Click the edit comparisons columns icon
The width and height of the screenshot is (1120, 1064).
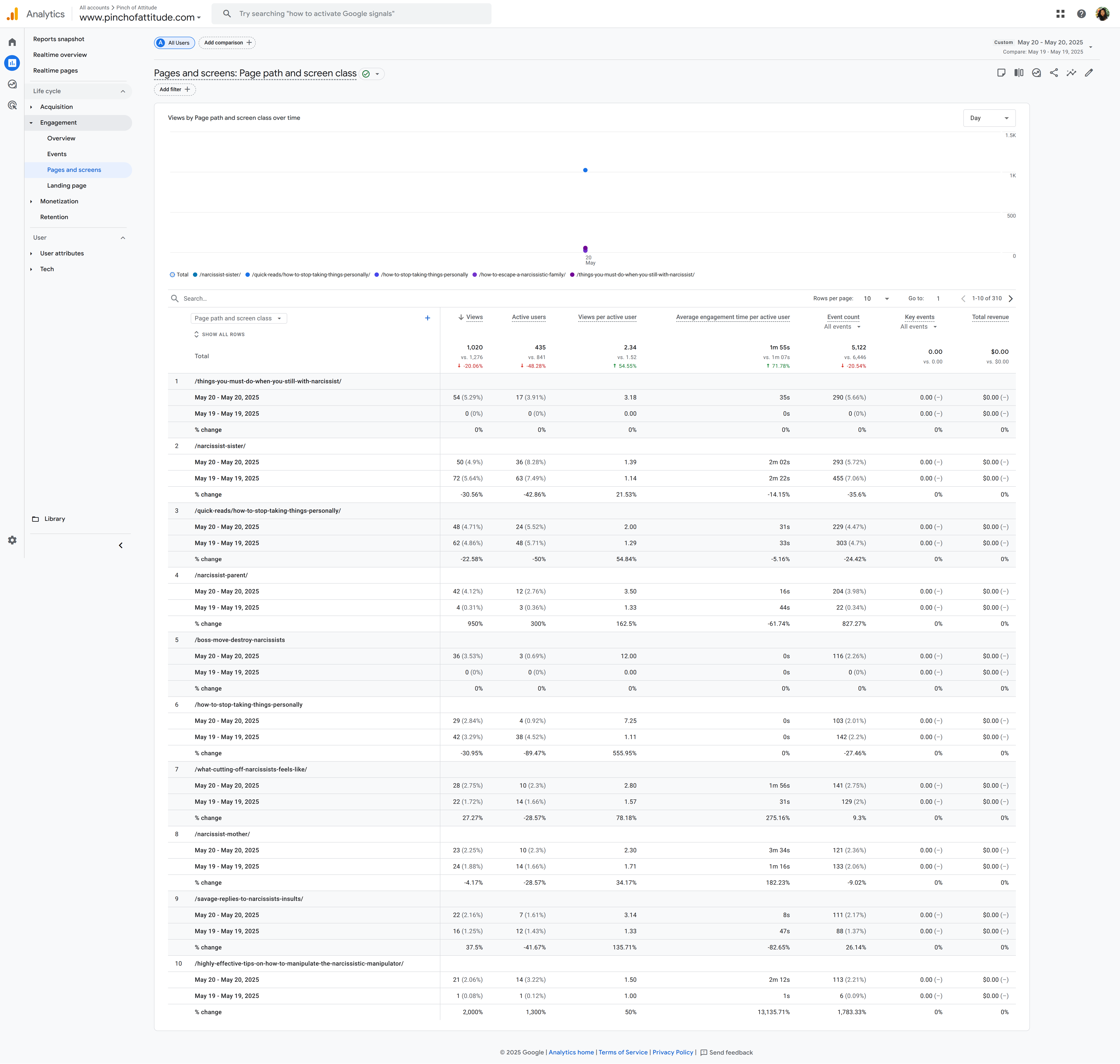tap(1018, 73)
